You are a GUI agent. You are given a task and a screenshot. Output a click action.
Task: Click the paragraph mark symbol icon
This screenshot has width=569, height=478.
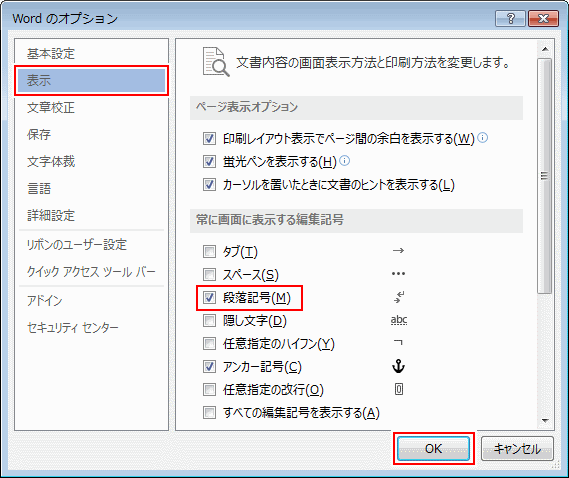[x=399, y=297]
